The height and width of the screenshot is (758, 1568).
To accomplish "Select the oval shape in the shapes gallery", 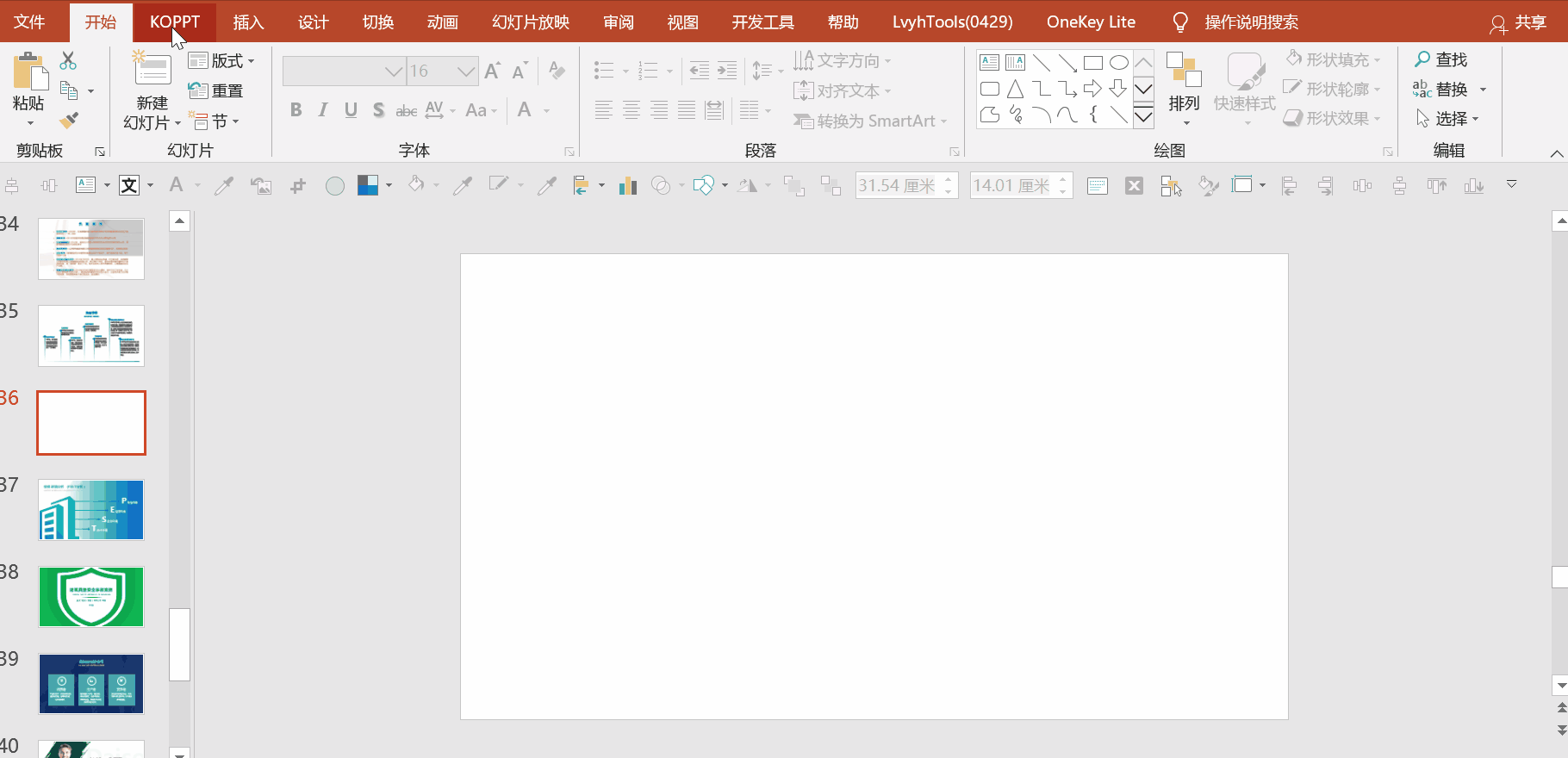I will tap(1118, 63).
